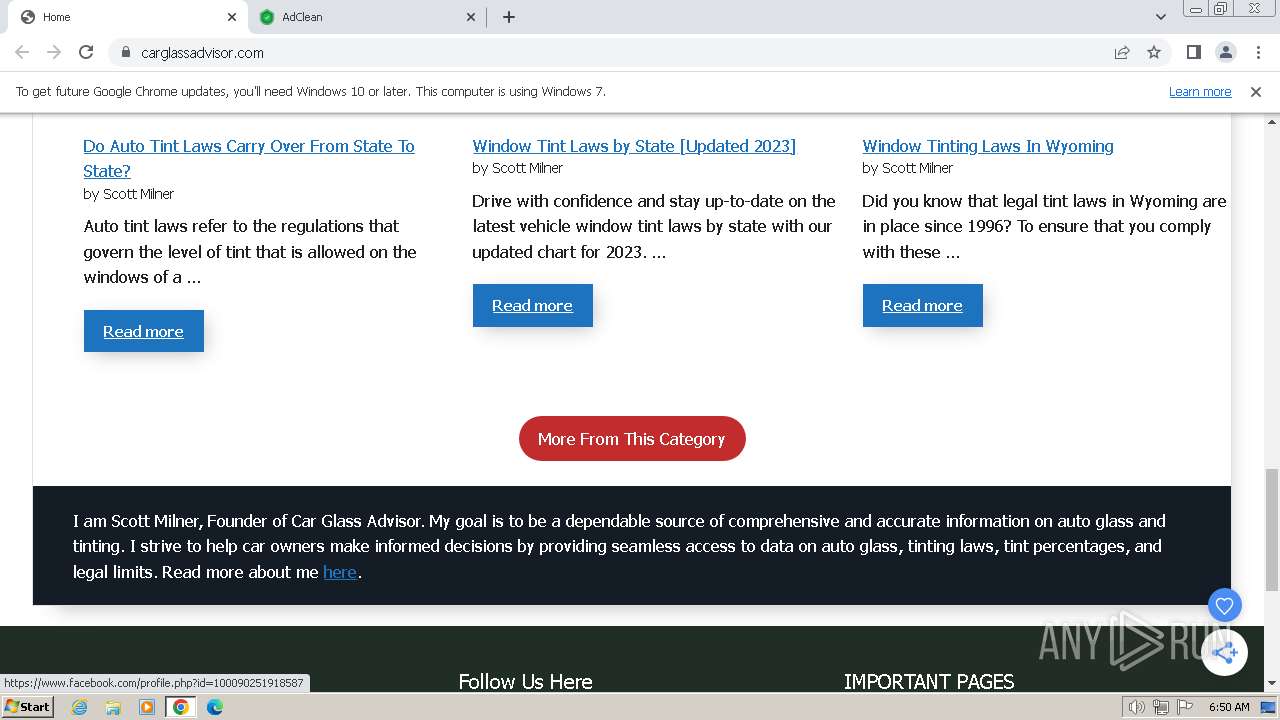Select Chrome icon in taskbar
The height and width of the screenshot is (720, 1280).
181,707
